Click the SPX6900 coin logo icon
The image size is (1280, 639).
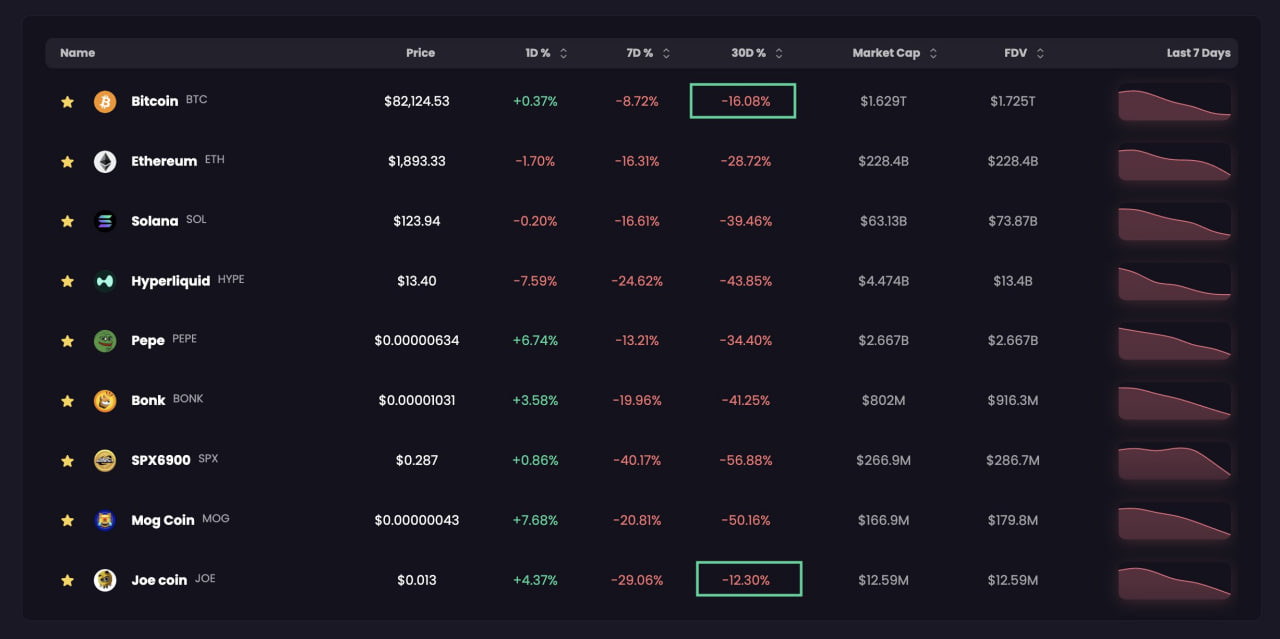click(105, 460)
